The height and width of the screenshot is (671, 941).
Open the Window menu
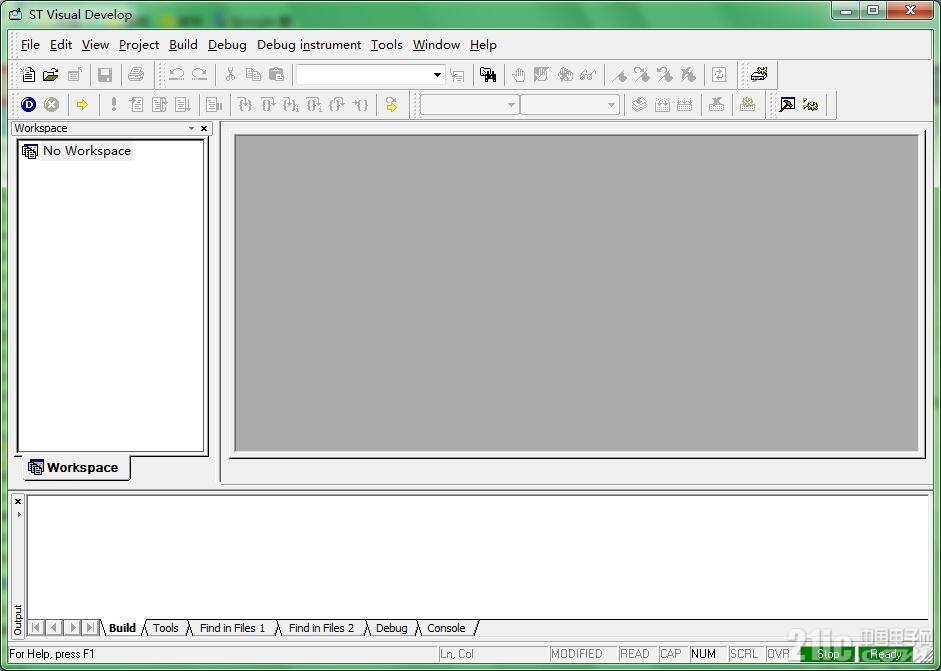[x=436, y=45]
